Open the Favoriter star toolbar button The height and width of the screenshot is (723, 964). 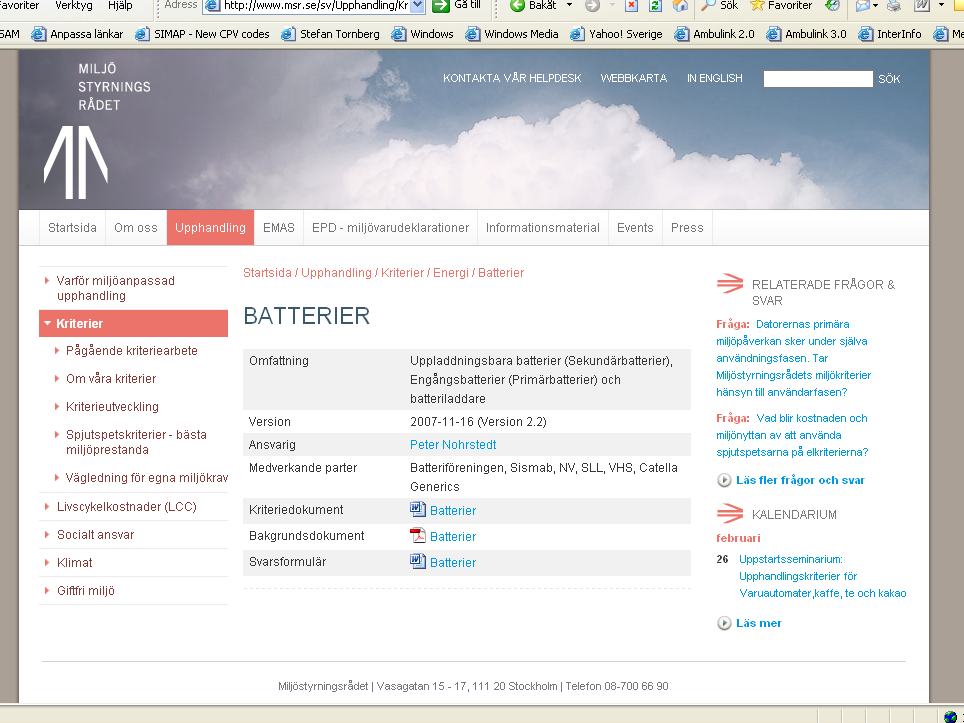coord(781,6)
